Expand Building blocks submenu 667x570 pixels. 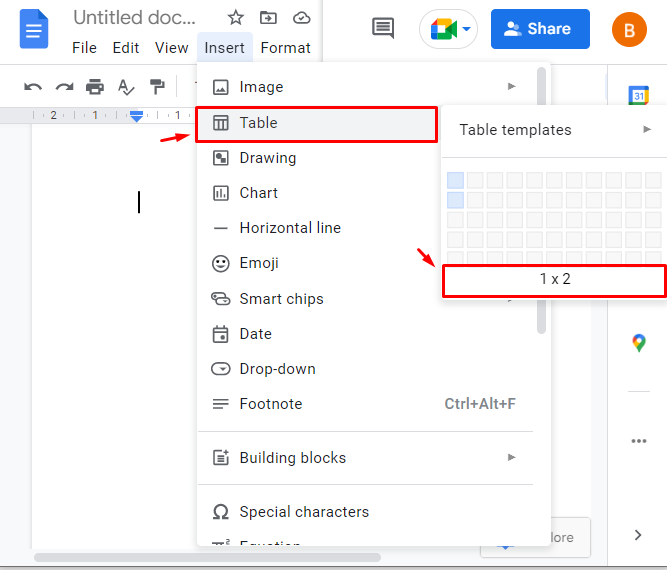click(x=365, y=458)
